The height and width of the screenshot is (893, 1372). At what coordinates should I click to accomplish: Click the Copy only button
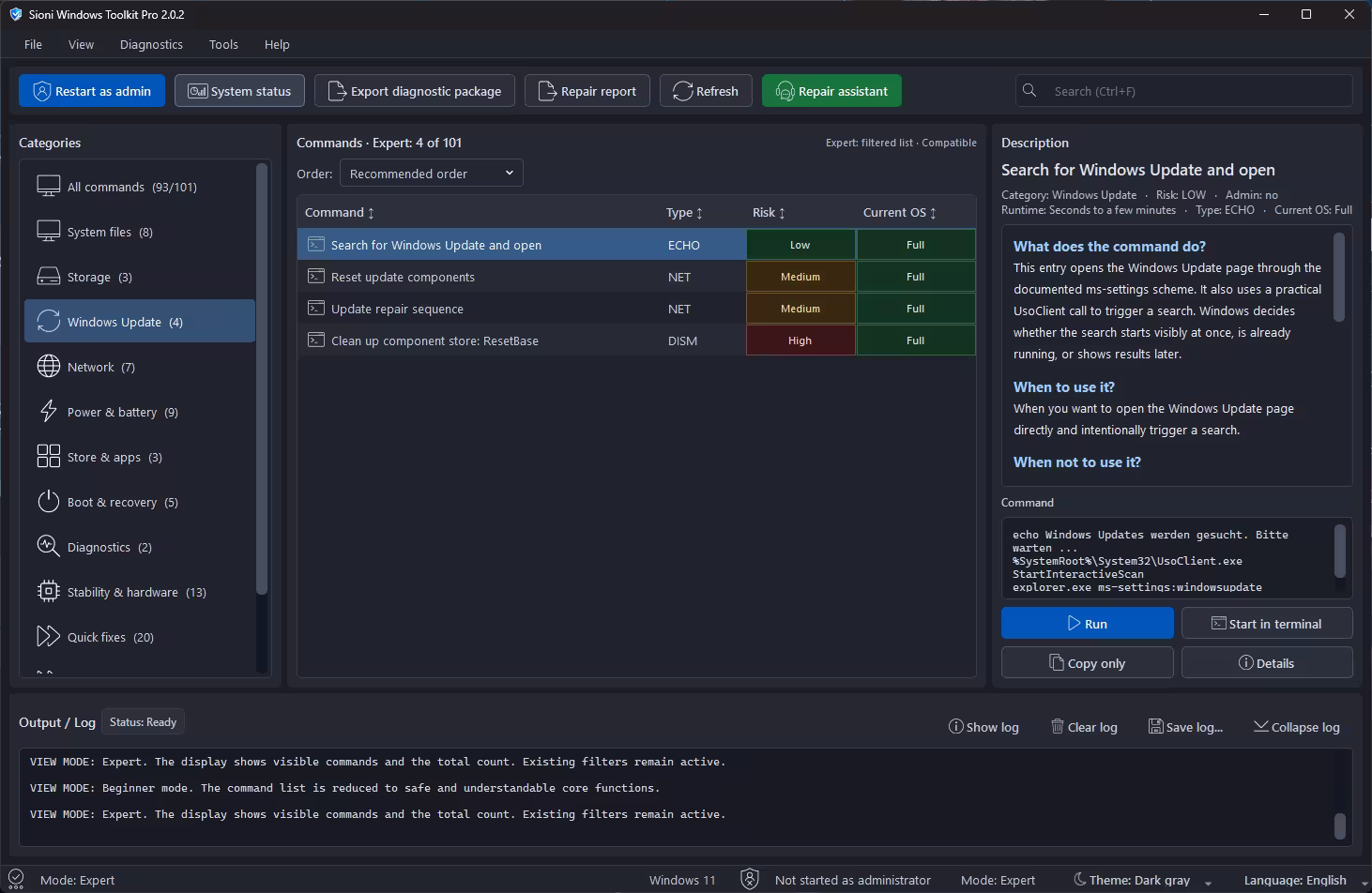click(1087, 663)
